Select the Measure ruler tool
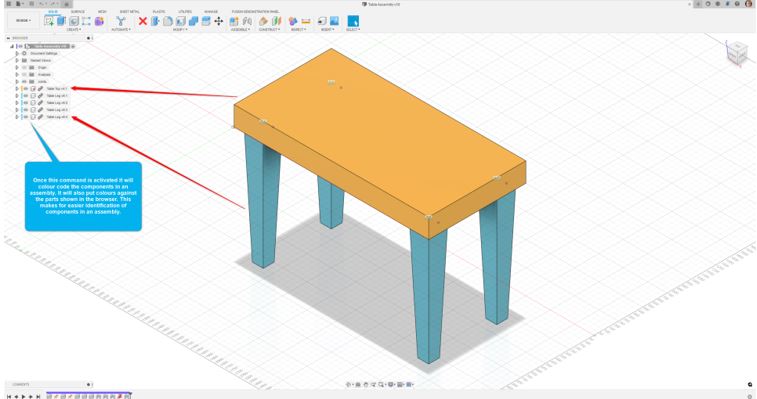757x399 pixels. coord(306,21)
